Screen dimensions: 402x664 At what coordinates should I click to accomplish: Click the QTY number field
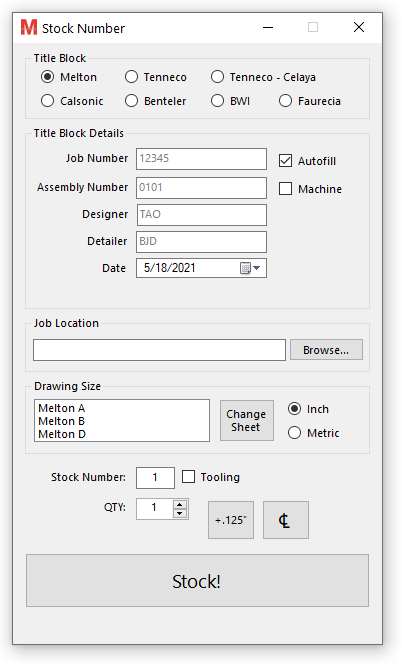[155, 509]
